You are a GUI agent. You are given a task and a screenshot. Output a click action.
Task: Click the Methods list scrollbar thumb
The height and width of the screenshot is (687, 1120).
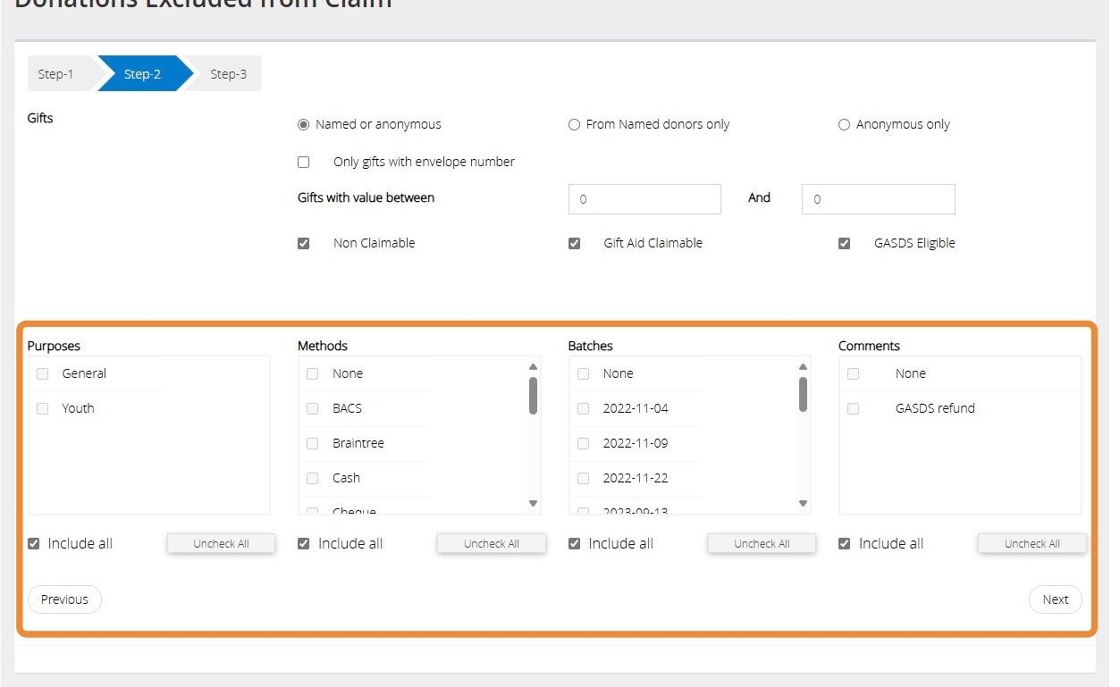pos(533,396)
